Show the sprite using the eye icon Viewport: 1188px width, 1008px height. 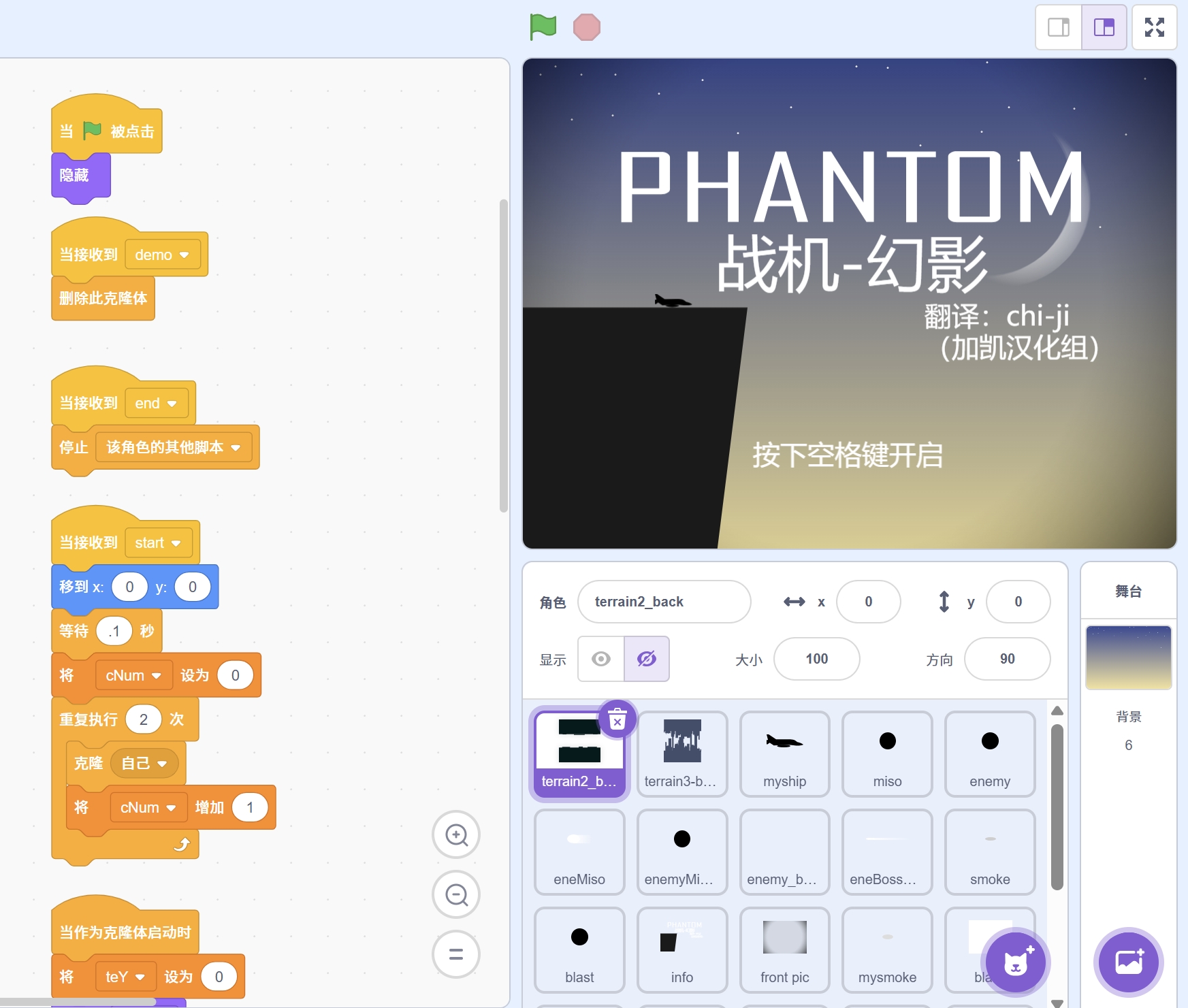point(600,659)
